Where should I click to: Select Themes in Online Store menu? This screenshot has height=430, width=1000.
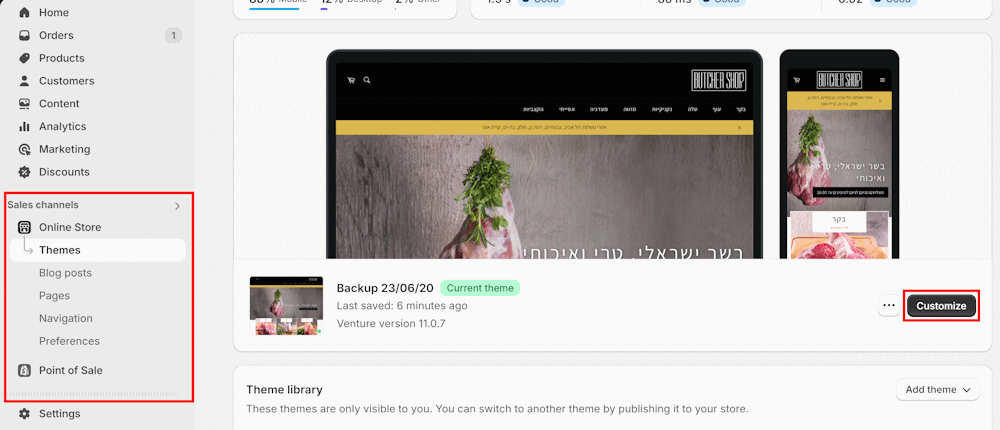(60, 250)
